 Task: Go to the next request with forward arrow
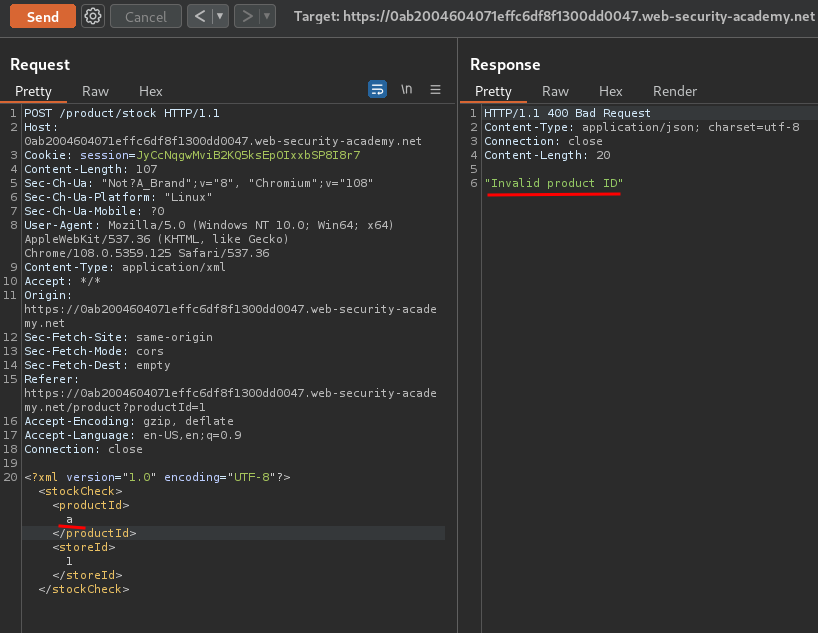(247, 16)
